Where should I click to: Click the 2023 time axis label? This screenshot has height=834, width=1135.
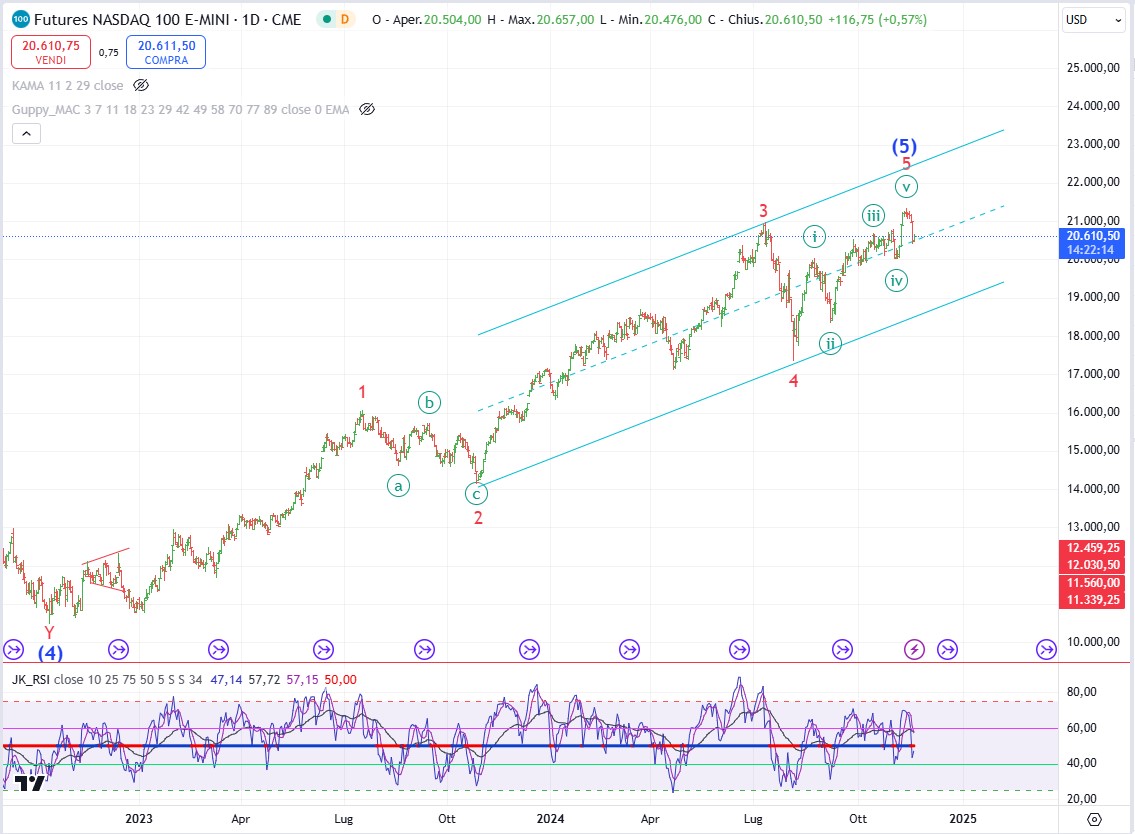[139, 819]
